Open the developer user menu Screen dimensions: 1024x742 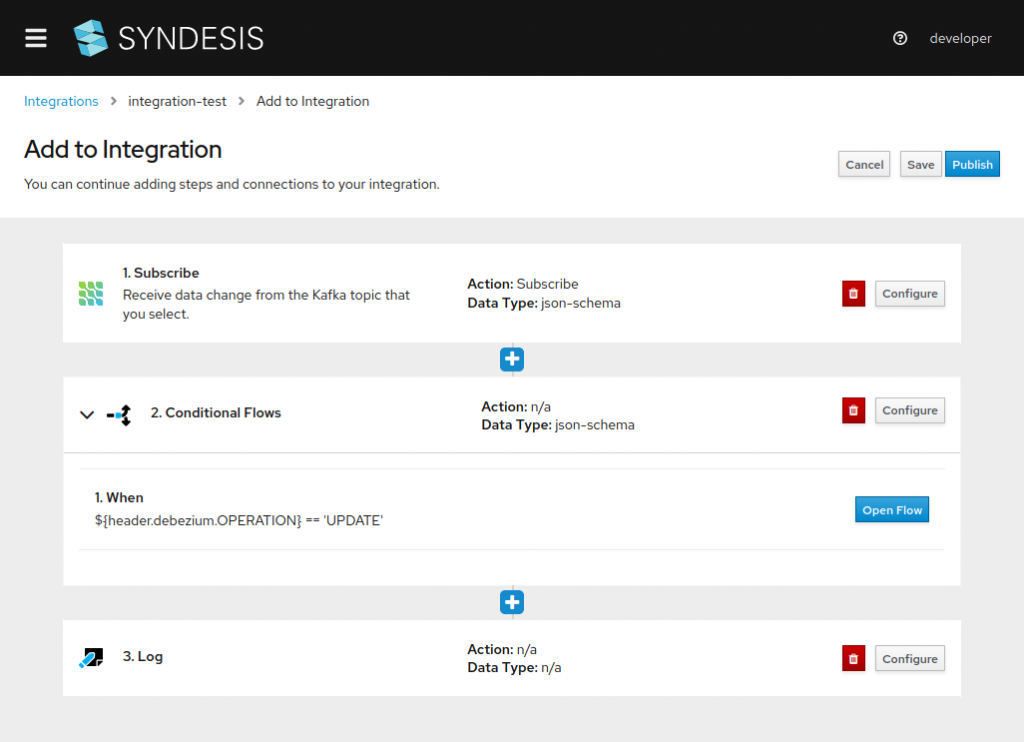960,38
